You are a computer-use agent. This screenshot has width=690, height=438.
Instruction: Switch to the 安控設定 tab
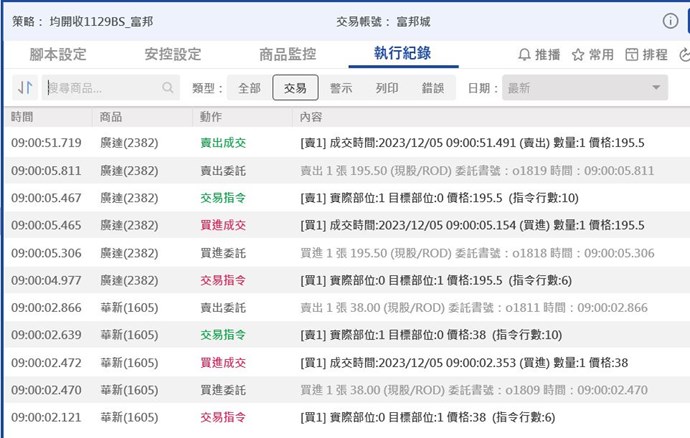(x=173, y=54)
